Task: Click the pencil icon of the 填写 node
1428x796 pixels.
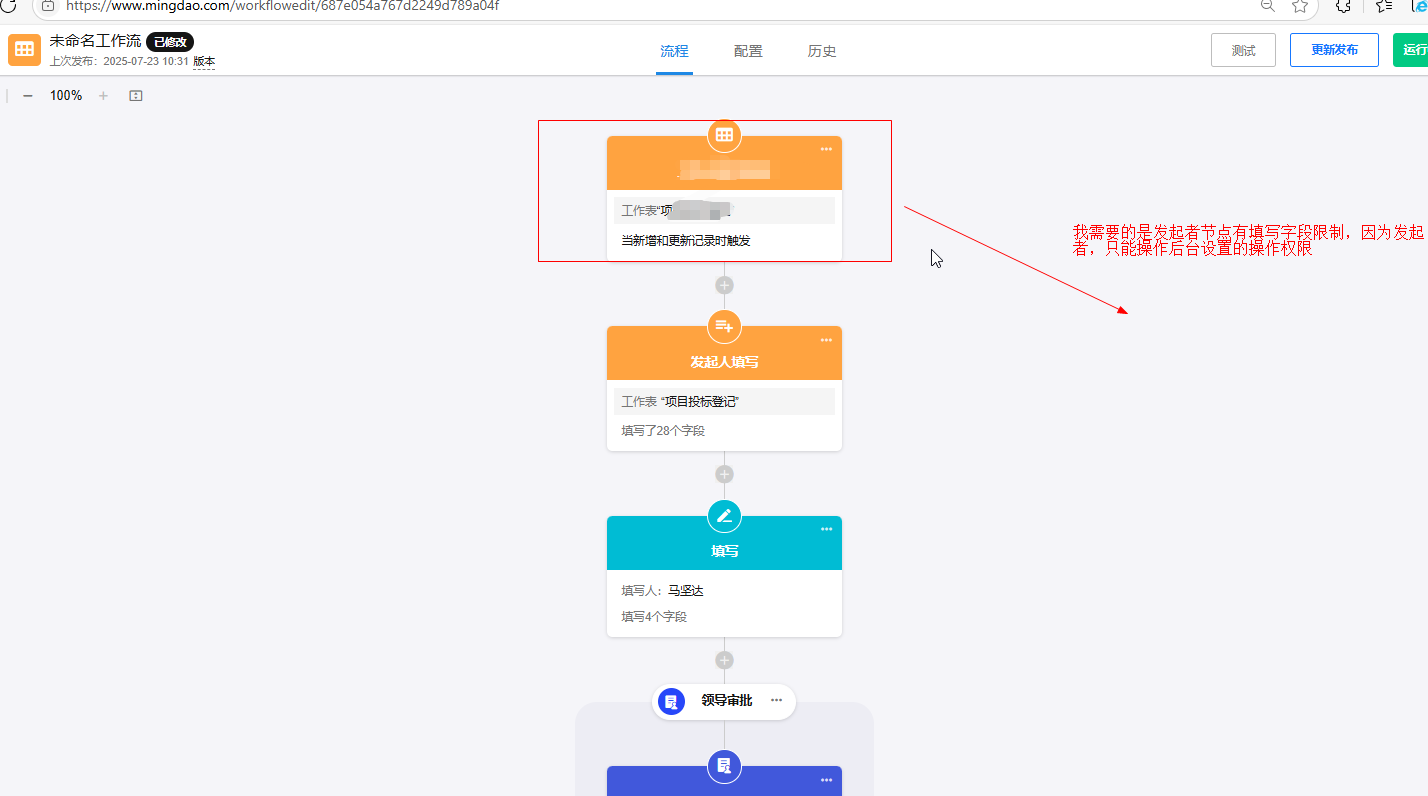Action: pos(724,516)
